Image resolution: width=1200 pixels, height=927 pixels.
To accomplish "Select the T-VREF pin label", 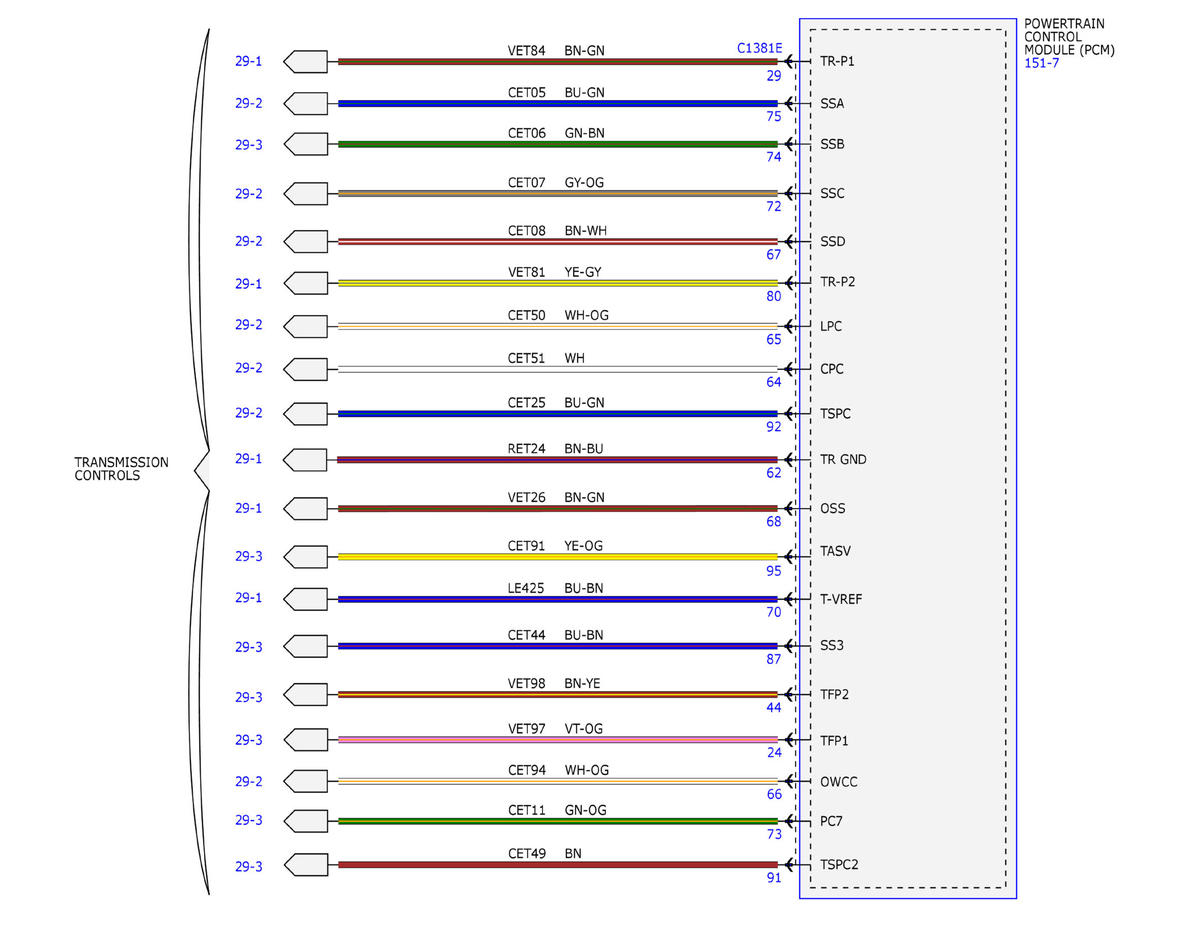I will (841, 599).
